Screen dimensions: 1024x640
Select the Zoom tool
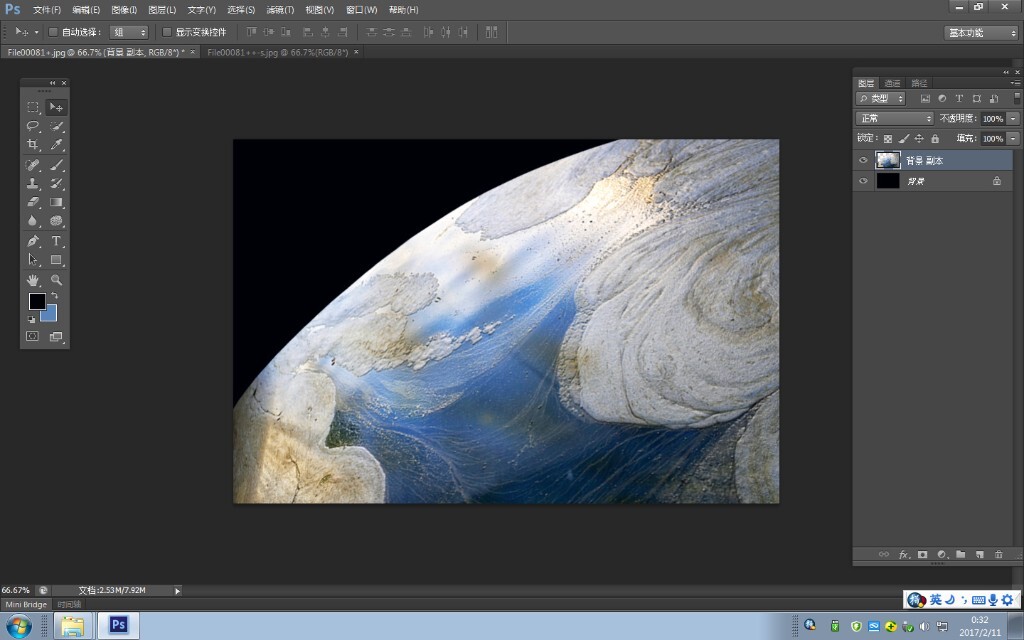56,280
